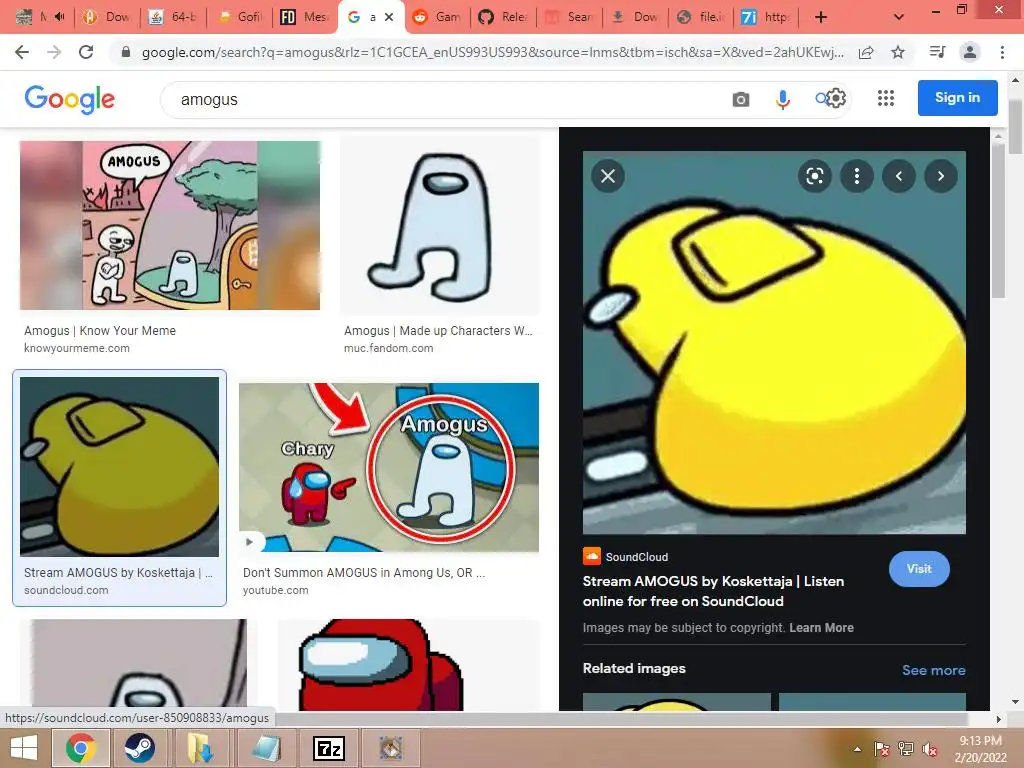This screenshot has height=768, width=1024.
Task: Switch to the Reddit 'Gam' tab
Action: tap(438, 17)
